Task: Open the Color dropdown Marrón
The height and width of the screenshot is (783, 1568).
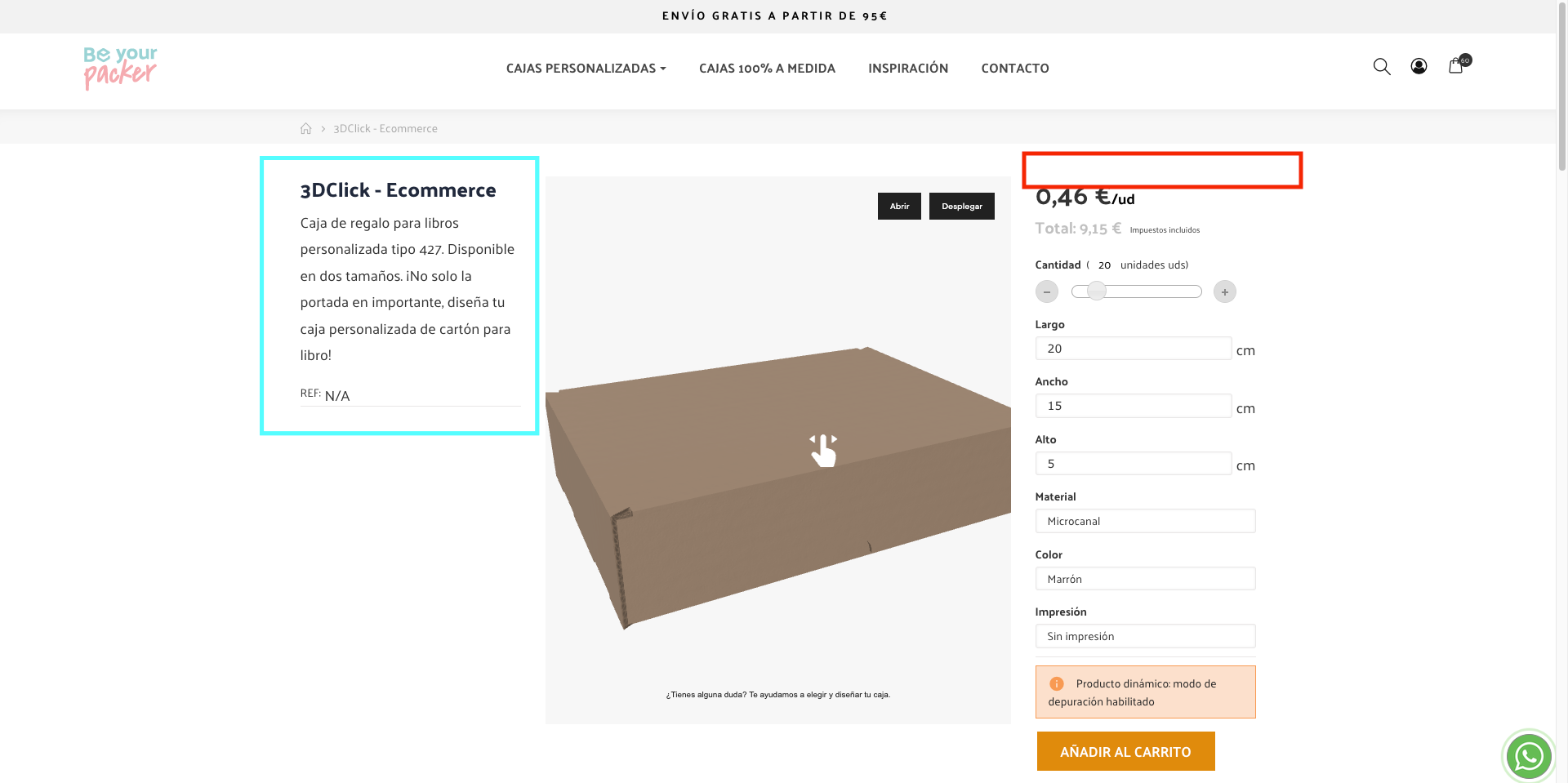Action: pyautogui.click(x=1145, y=579)
